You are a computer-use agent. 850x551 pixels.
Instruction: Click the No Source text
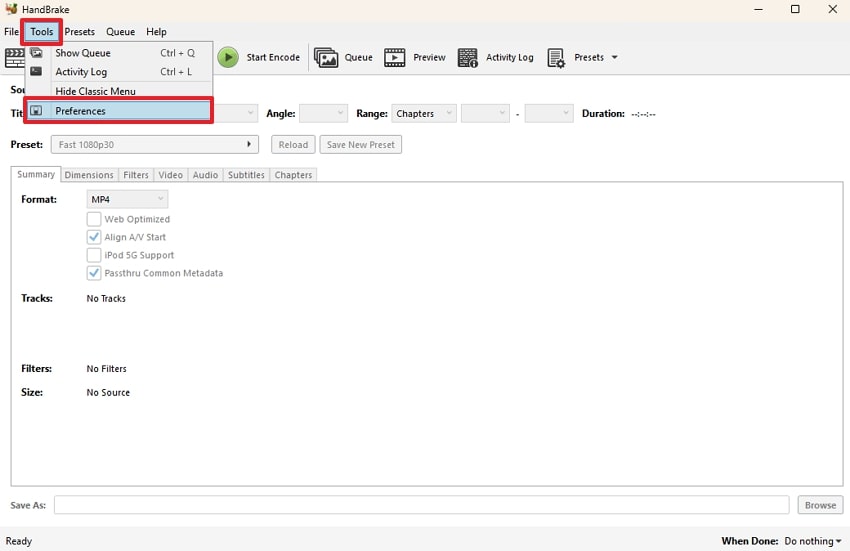click(108, 392)
